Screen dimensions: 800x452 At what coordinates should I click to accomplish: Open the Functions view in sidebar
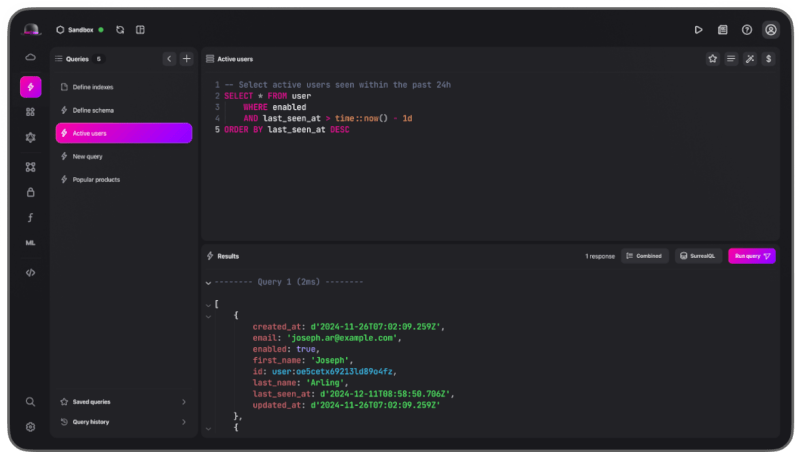click(31, 217)
